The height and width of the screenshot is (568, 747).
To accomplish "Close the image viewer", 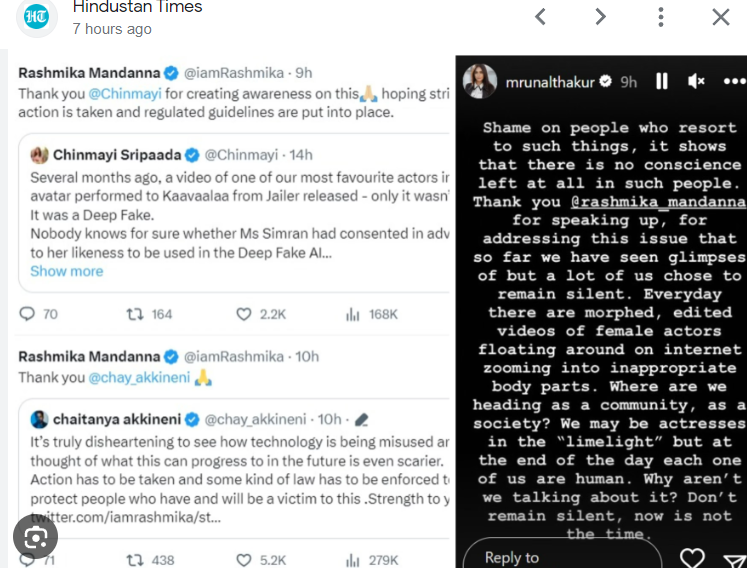I will click(x=721, y=17).
